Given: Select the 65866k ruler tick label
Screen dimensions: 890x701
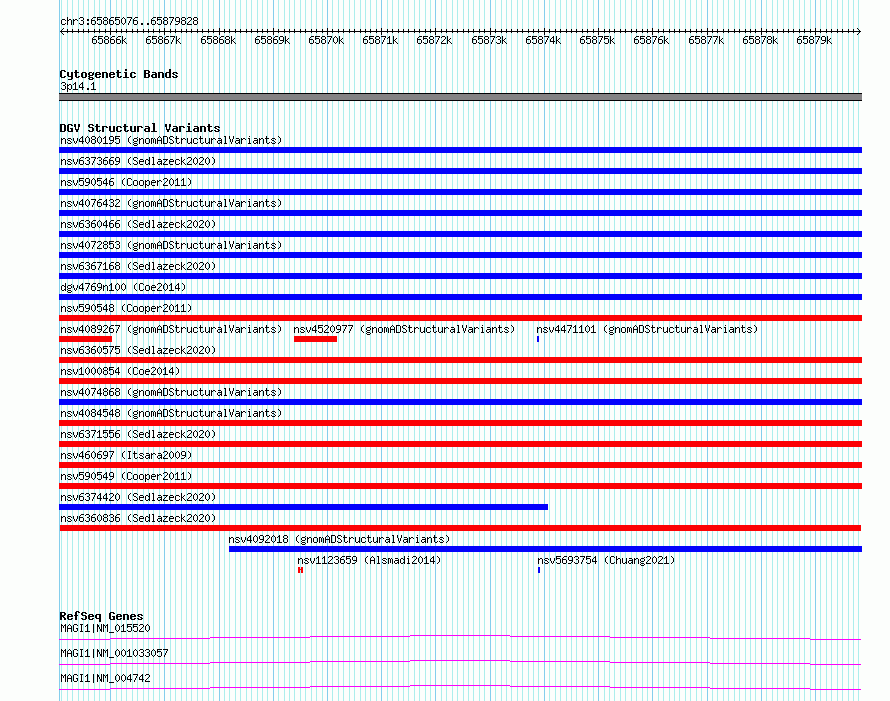Looking at the screenshot, I should pyautogui.click(x=109, y=40).
